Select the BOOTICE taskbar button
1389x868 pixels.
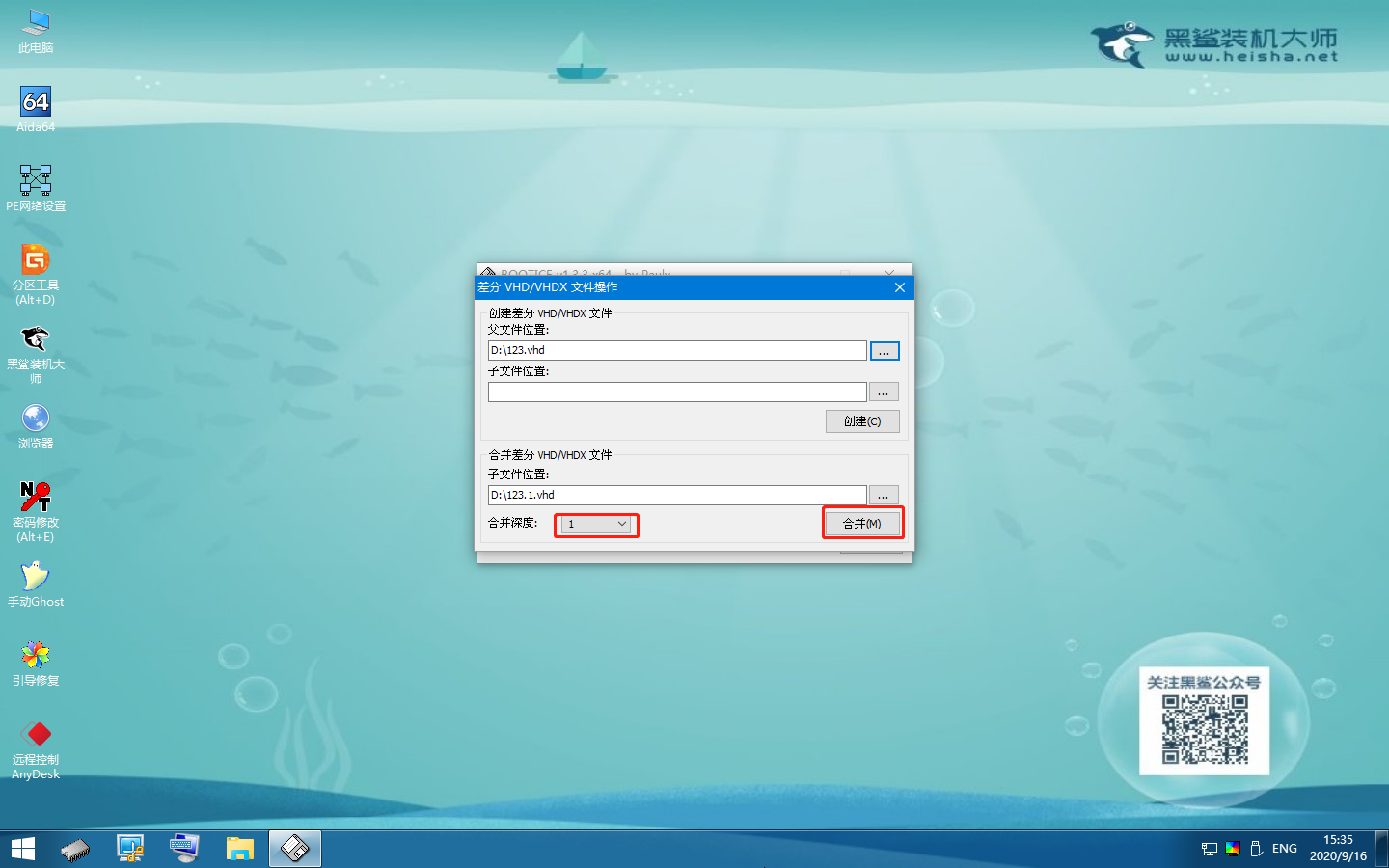coord(294,849)
